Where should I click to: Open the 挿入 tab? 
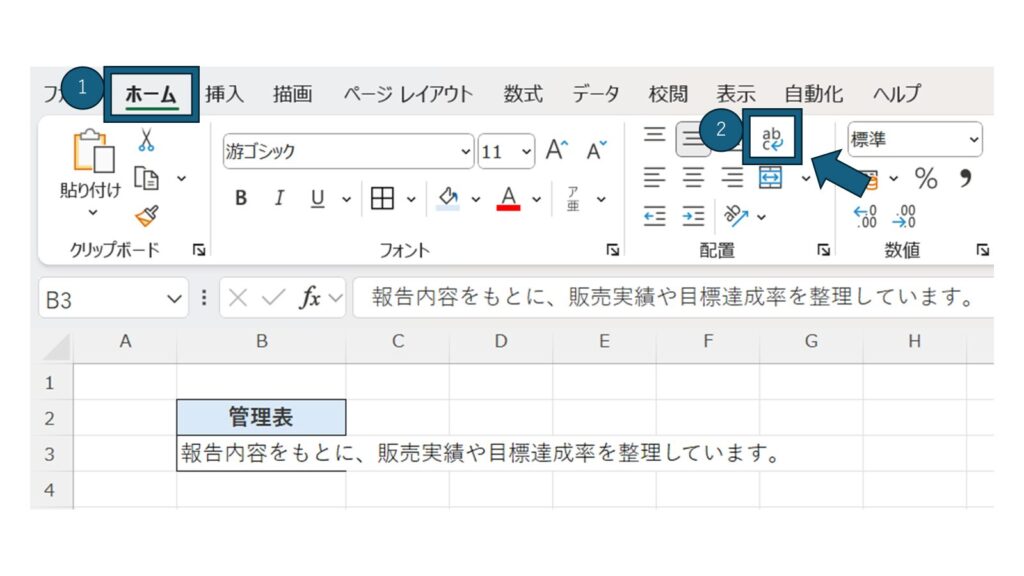pos(224,94)
